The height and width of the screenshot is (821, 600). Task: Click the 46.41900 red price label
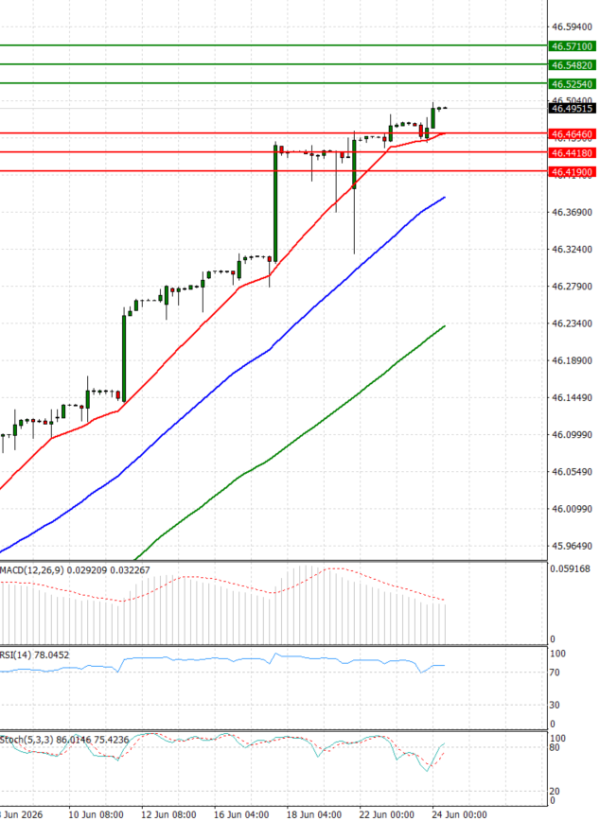click(572, 172)
